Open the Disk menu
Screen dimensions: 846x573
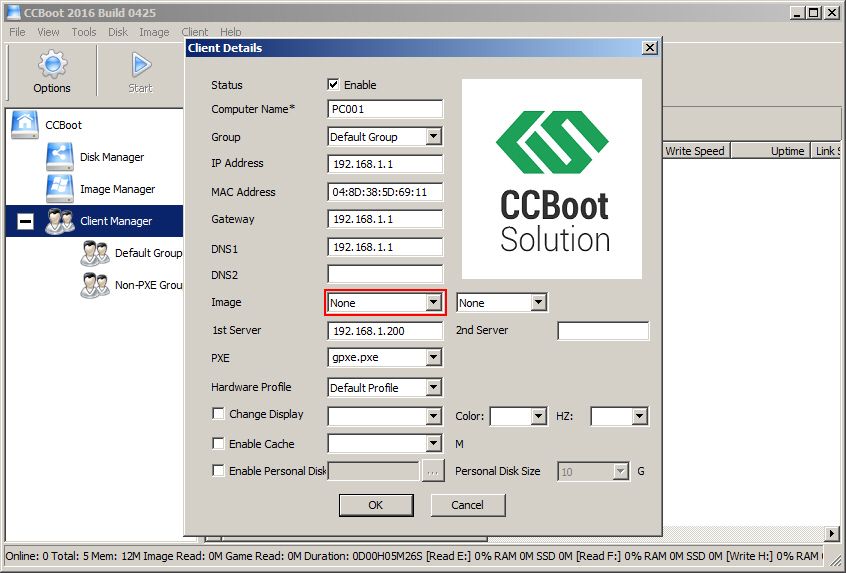(118, 32)
